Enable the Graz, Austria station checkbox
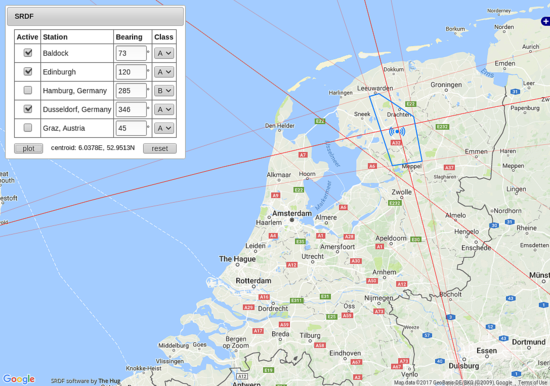The width and height of the screenshot is (550, 386). (28, 127)
